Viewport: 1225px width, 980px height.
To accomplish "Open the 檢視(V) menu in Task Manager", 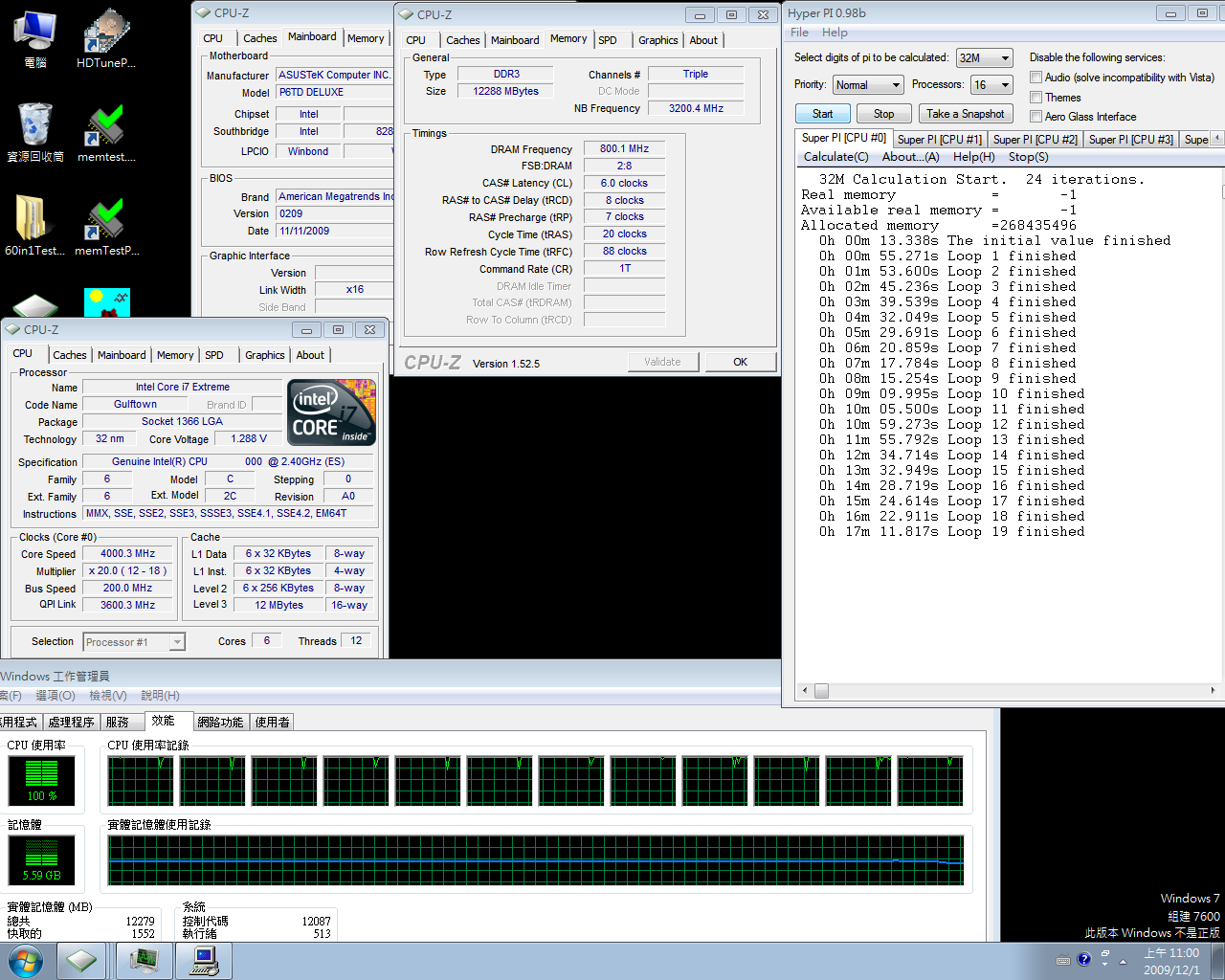I will (107, 696).
